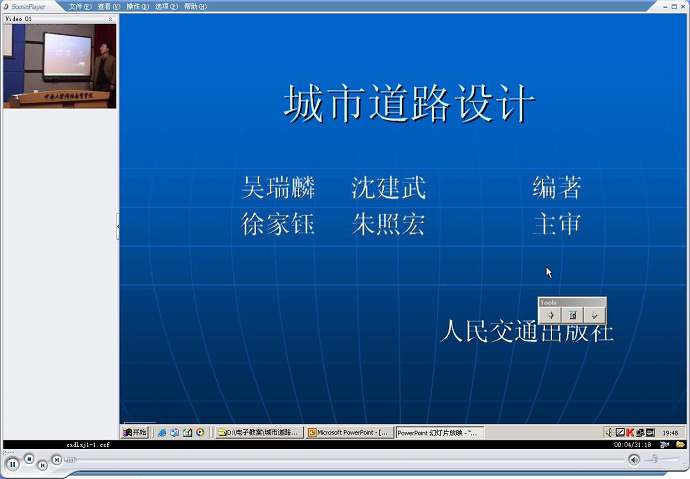Collapse the left video pane with the splitter handle

point(117,226)
